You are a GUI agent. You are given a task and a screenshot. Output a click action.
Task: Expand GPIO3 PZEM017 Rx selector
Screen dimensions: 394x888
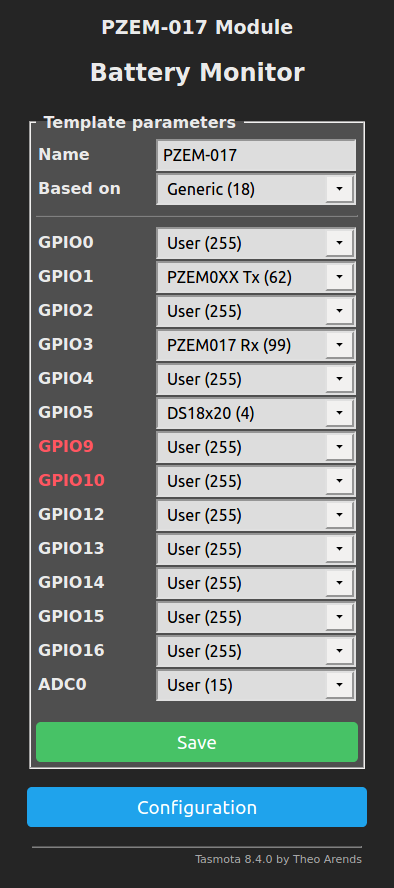[256, 345]
